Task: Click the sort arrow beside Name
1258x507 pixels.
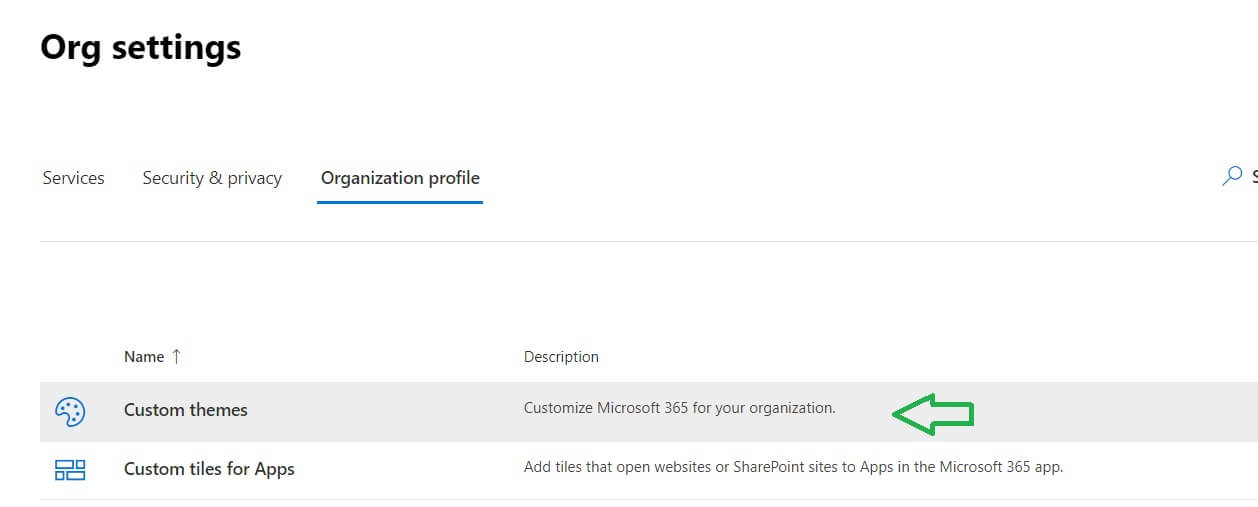Action: click(x=177, y=356)
